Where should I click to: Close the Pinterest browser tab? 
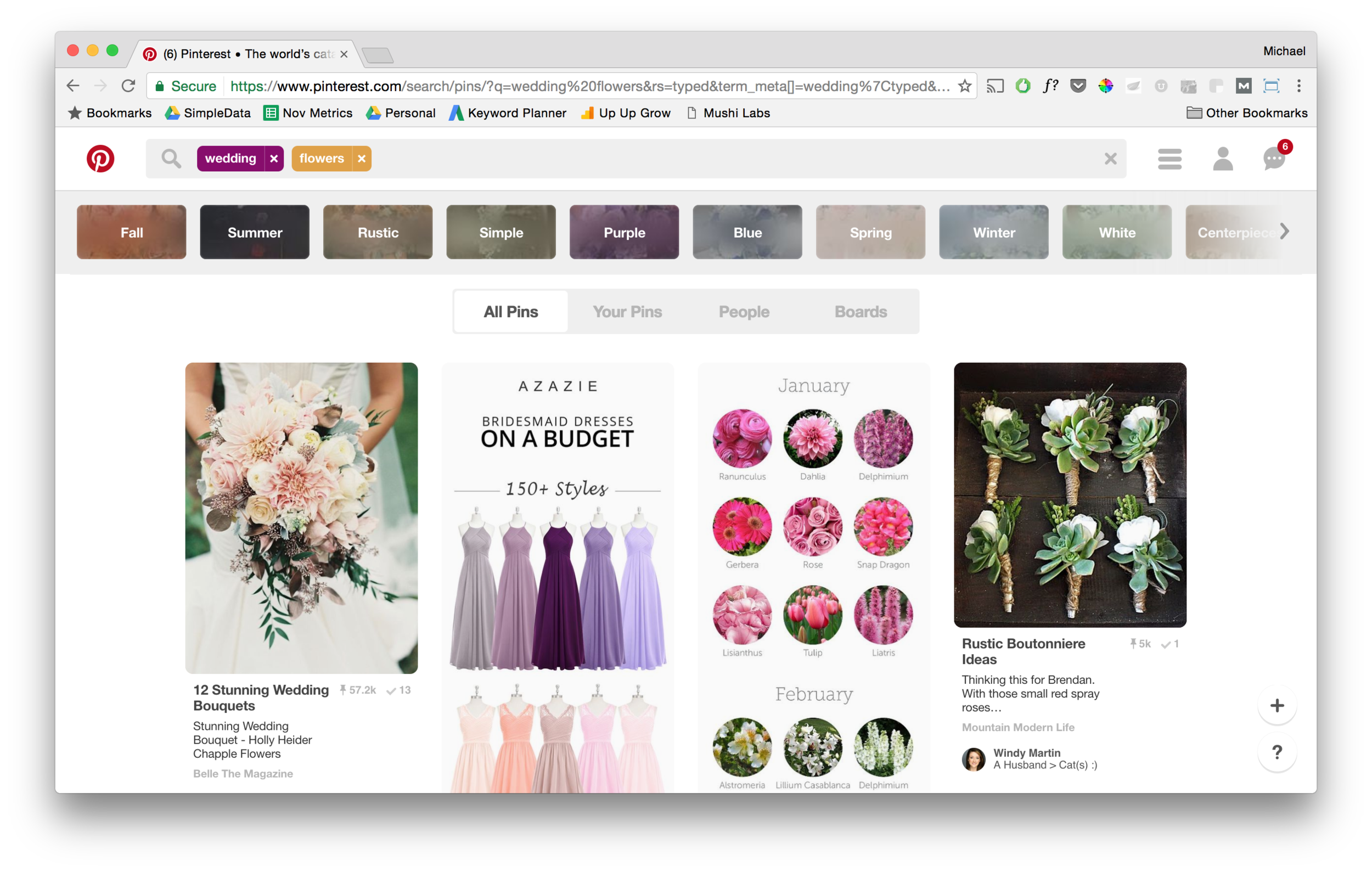[344, 54]
